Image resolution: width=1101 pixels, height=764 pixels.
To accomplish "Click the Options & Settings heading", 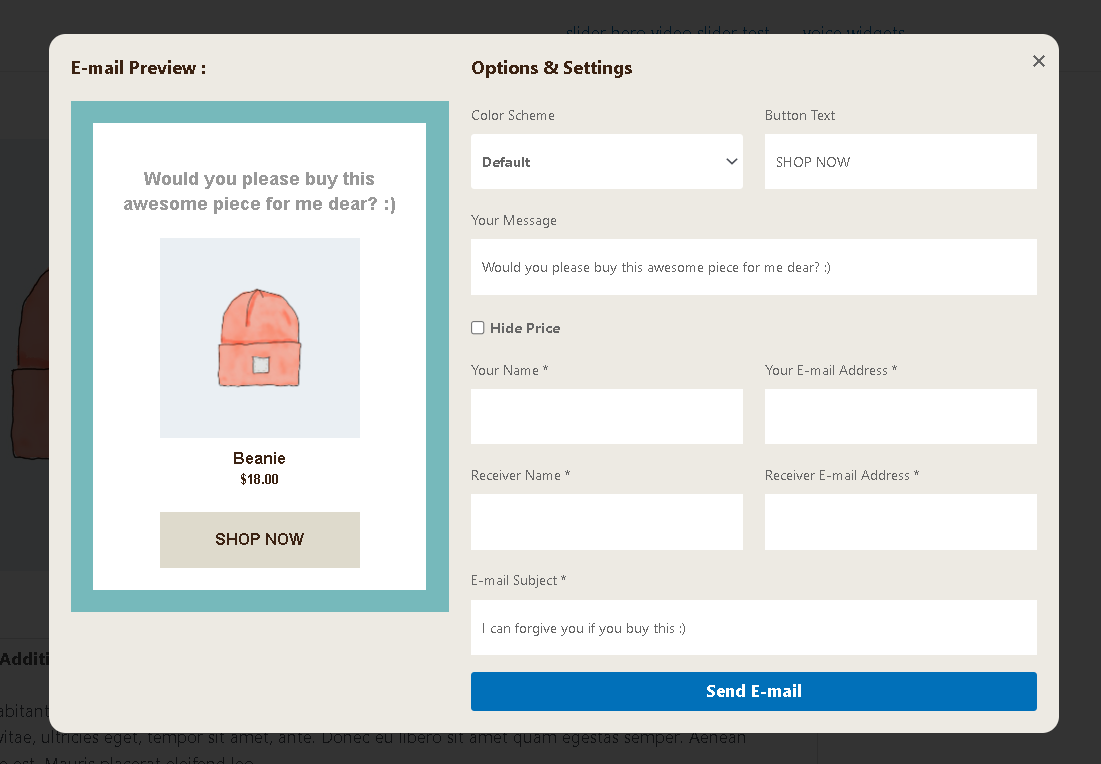I will pyautogui.click(x=551, y=68).
